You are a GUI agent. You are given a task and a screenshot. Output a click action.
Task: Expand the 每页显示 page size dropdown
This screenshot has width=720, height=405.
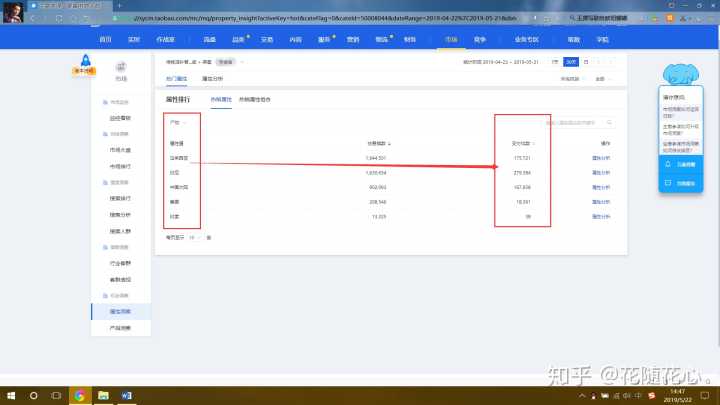point(194,237)
